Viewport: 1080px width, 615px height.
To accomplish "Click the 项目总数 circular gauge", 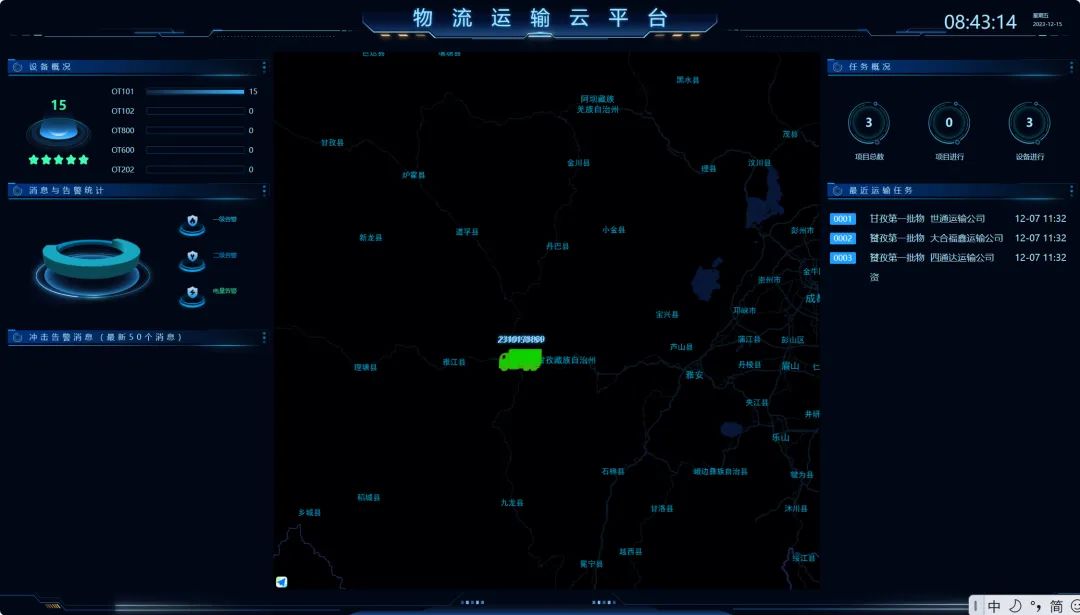I will (868, 124).
